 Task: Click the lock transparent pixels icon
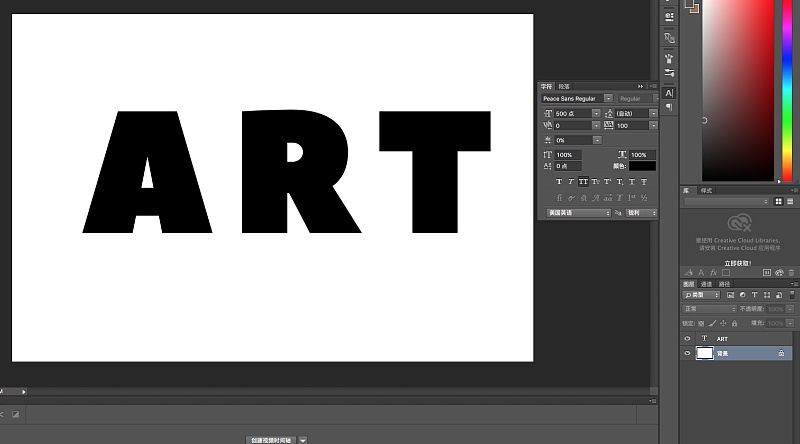(701, 323)
